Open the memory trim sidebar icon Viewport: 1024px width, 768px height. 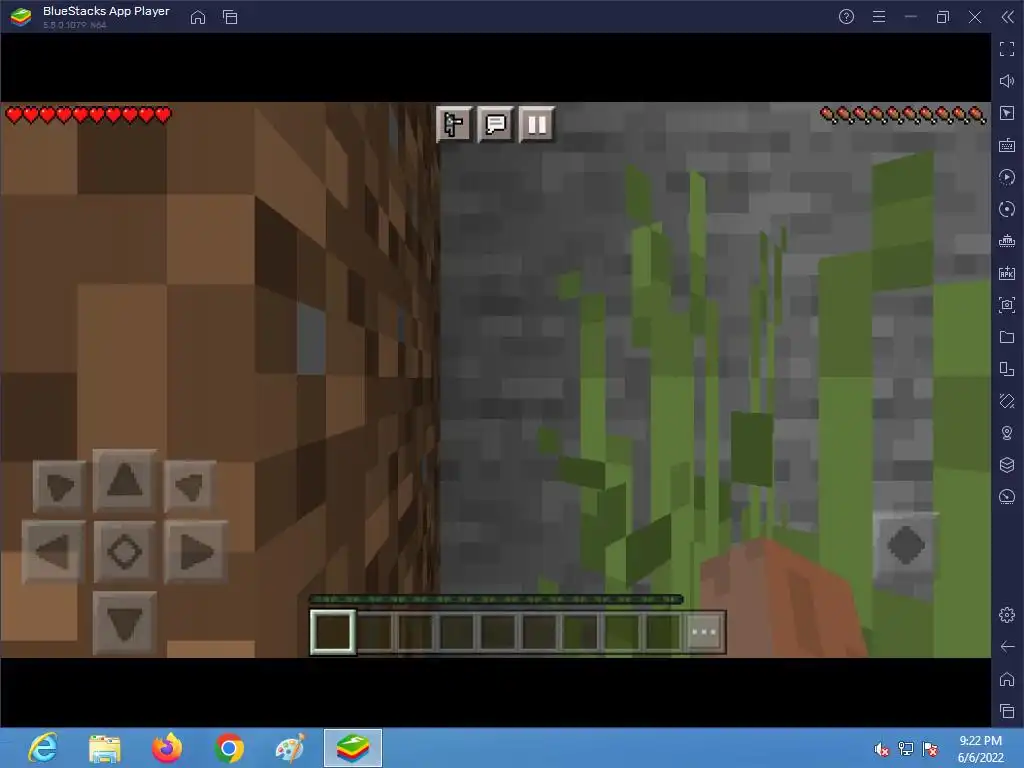tap(1007, 241)
